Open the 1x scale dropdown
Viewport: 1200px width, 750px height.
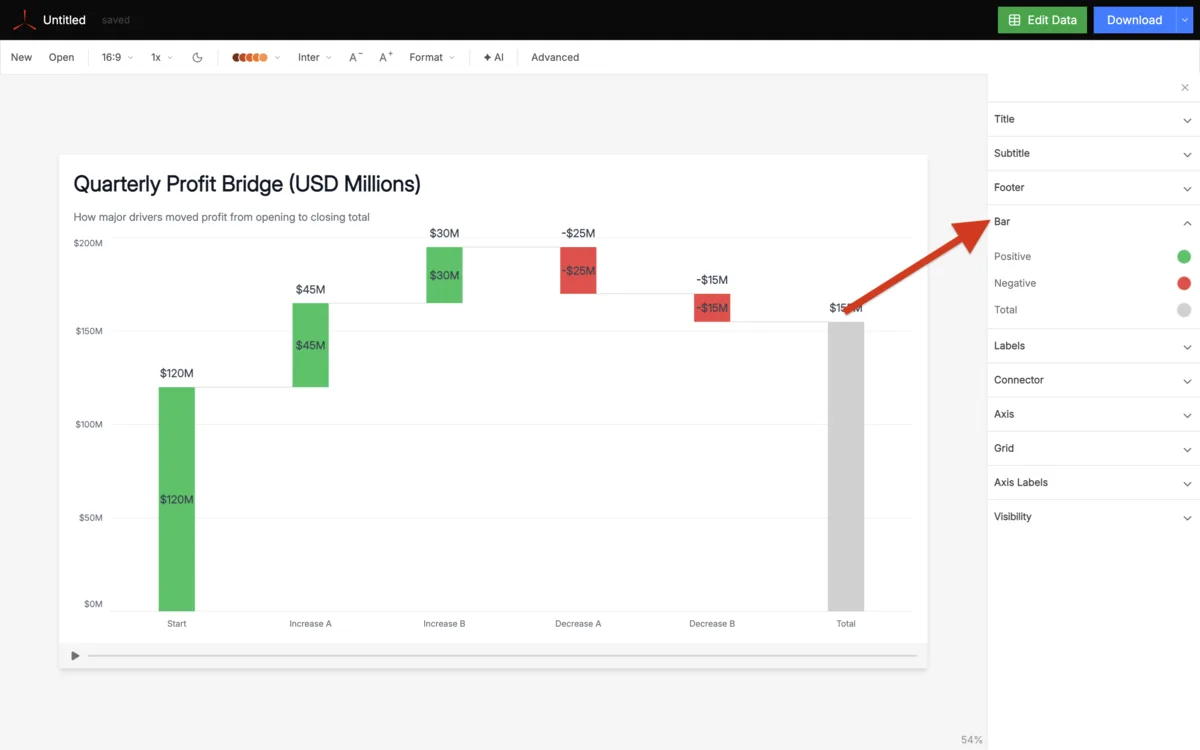point(162,57)
